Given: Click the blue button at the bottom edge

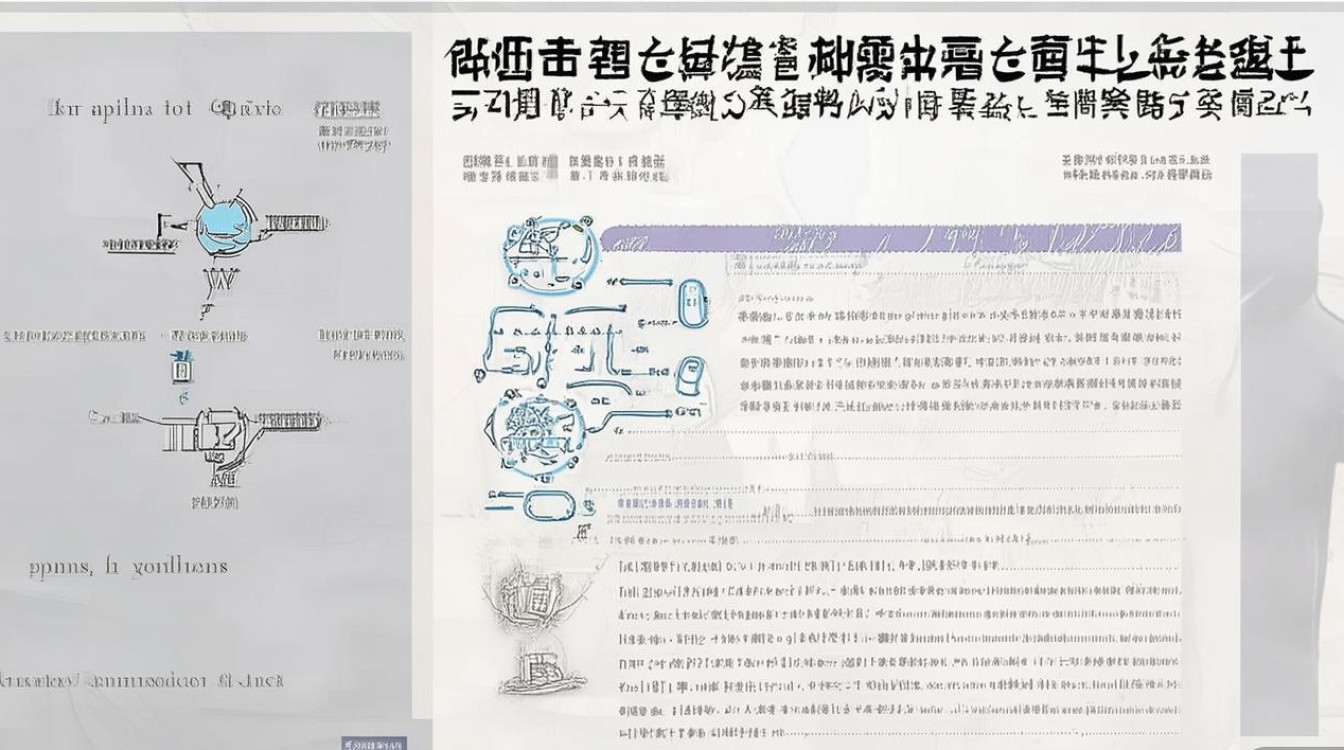Looking at the screenshot, I should (374, 742).
